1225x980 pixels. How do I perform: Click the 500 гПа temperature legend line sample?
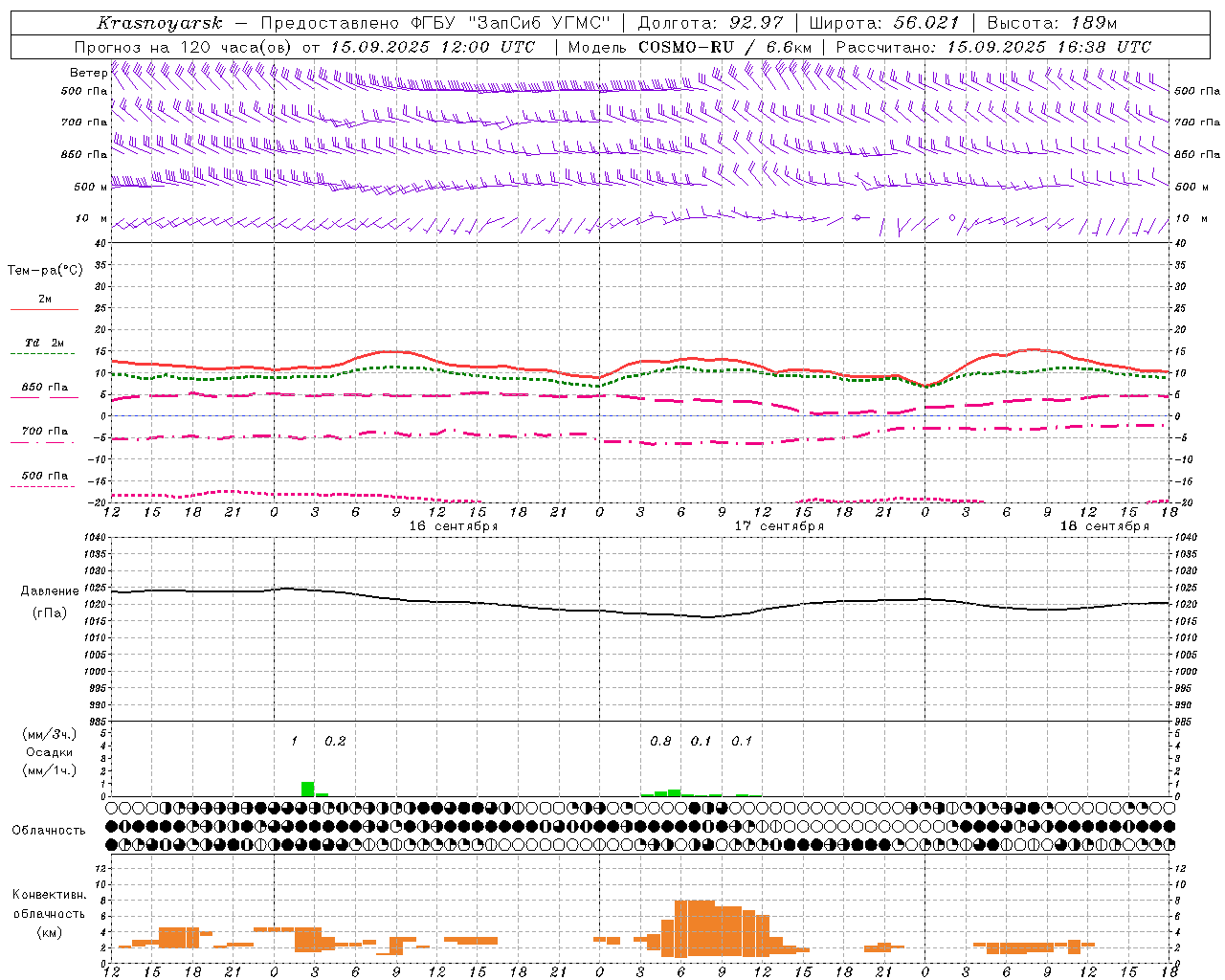point(43,487)
